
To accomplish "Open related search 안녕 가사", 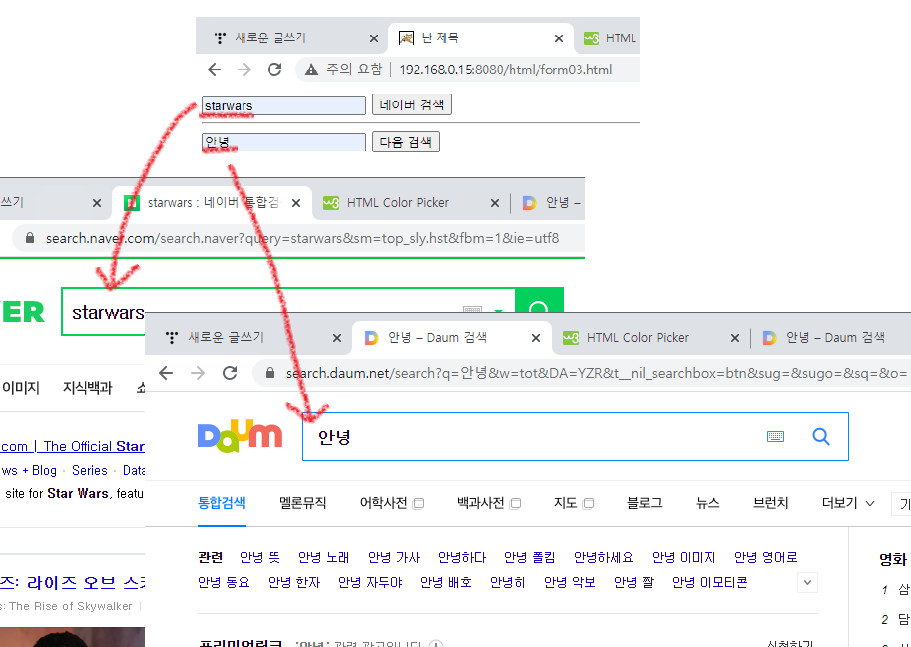I will click(x=394, y=558).
